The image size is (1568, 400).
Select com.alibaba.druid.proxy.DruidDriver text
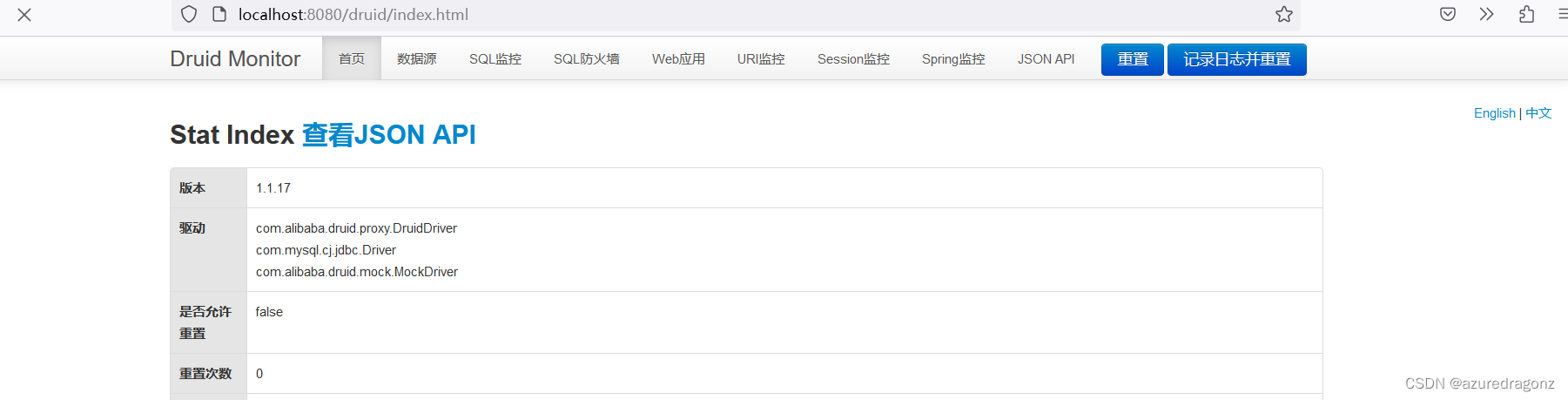356,228
